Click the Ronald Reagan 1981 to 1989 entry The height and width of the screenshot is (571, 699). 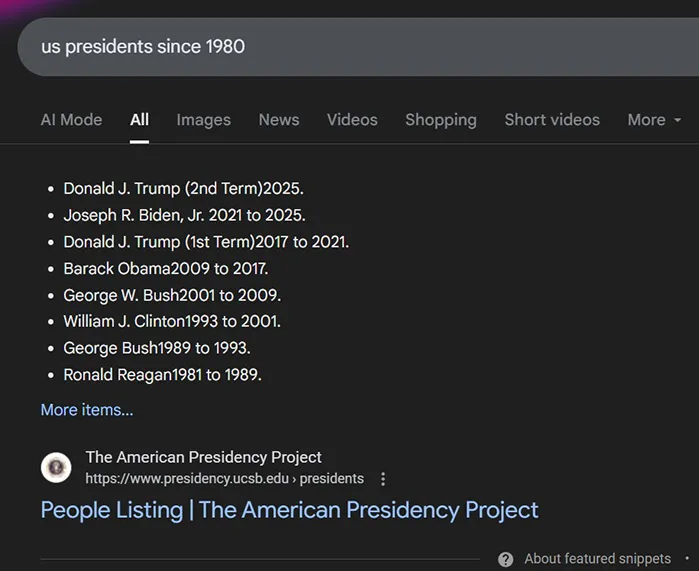coord(162,375)
